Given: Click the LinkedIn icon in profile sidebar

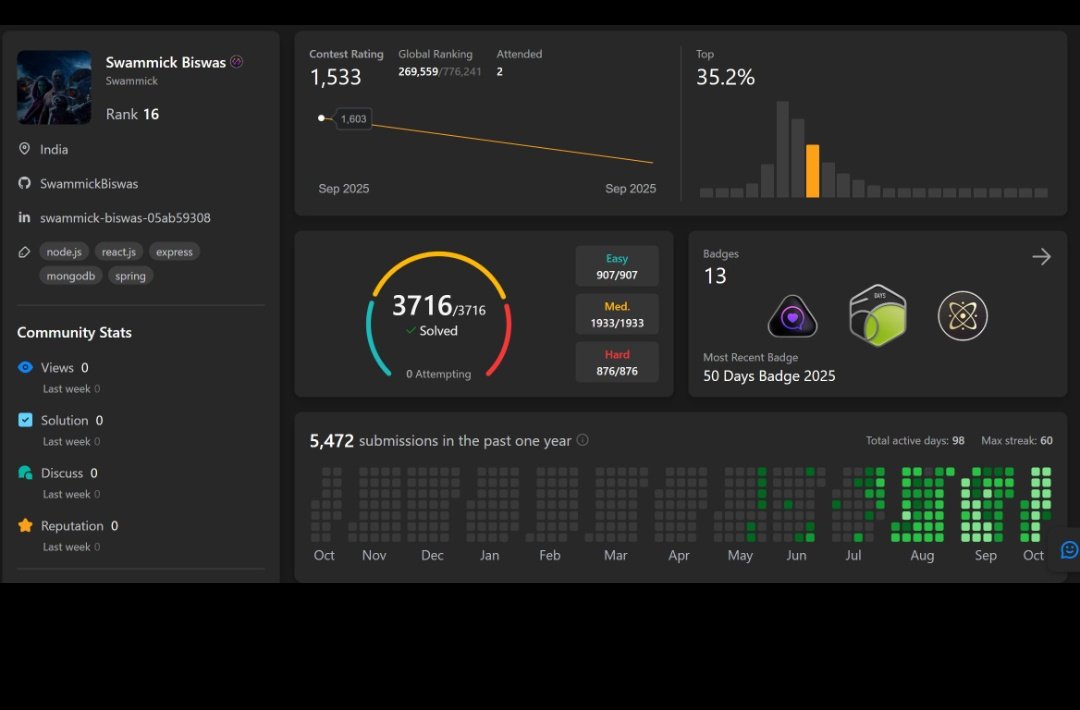Looking at the screenshot, I should tap(24, 218).
